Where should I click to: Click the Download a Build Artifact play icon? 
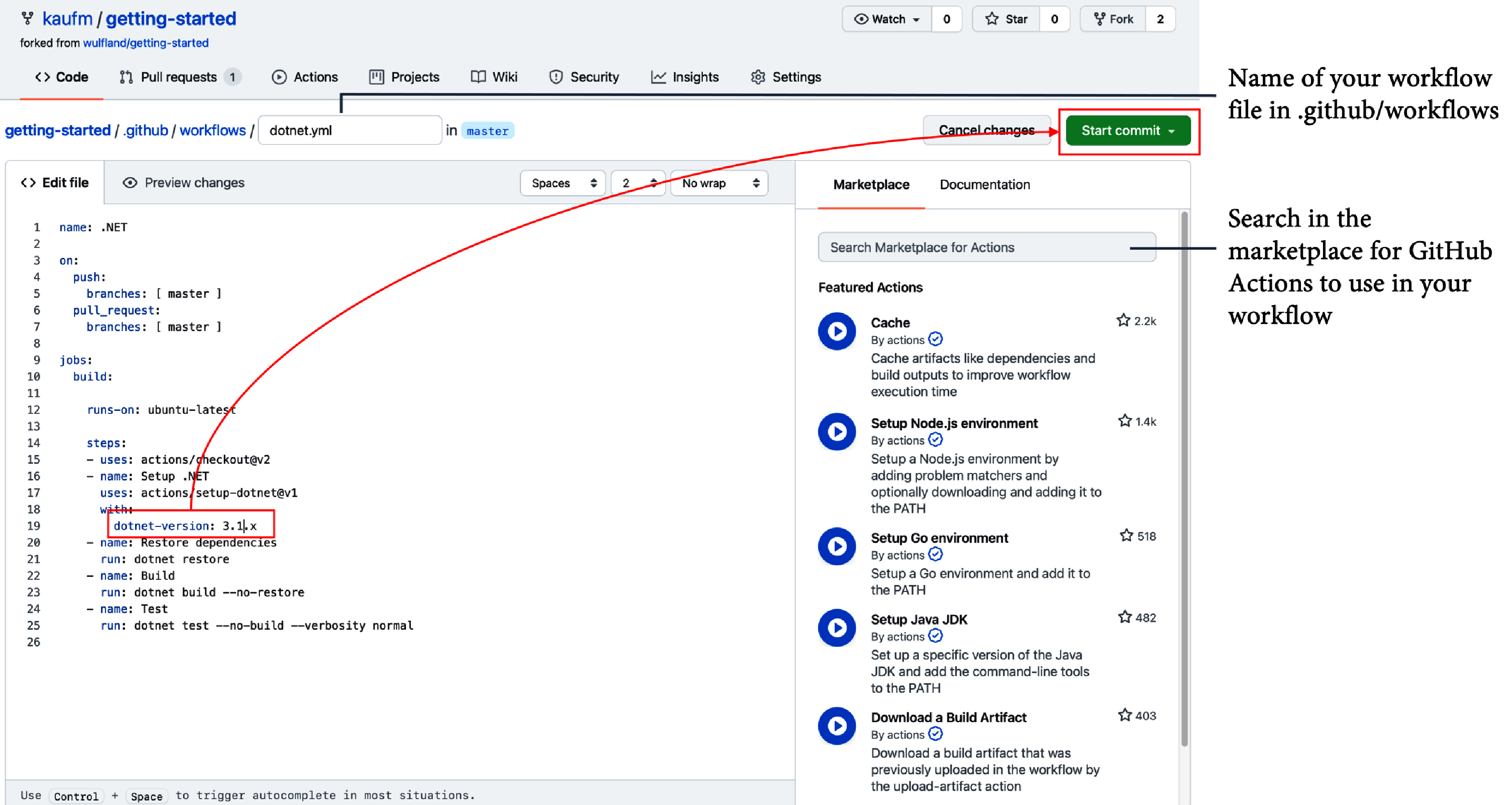(x=837, y=726)
